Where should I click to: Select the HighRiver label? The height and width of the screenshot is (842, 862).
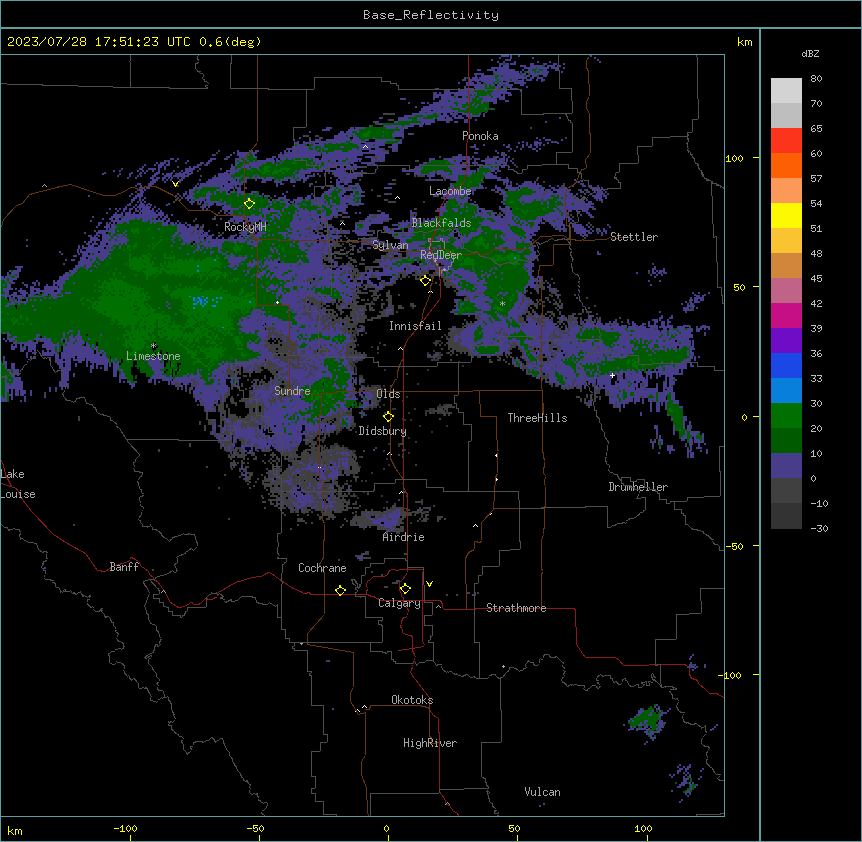point(430,743)
